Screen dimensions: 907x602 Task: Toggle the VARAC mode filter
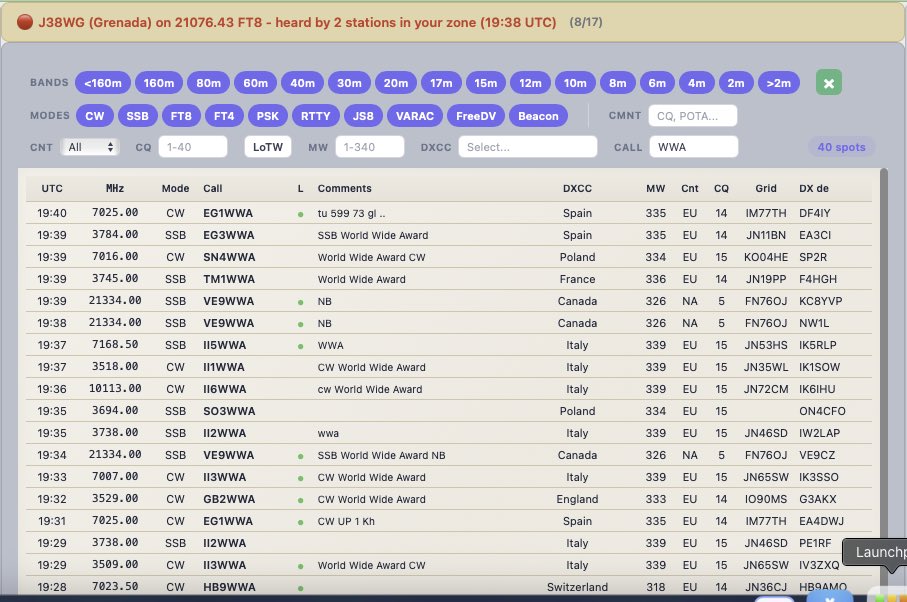[415, 116]
